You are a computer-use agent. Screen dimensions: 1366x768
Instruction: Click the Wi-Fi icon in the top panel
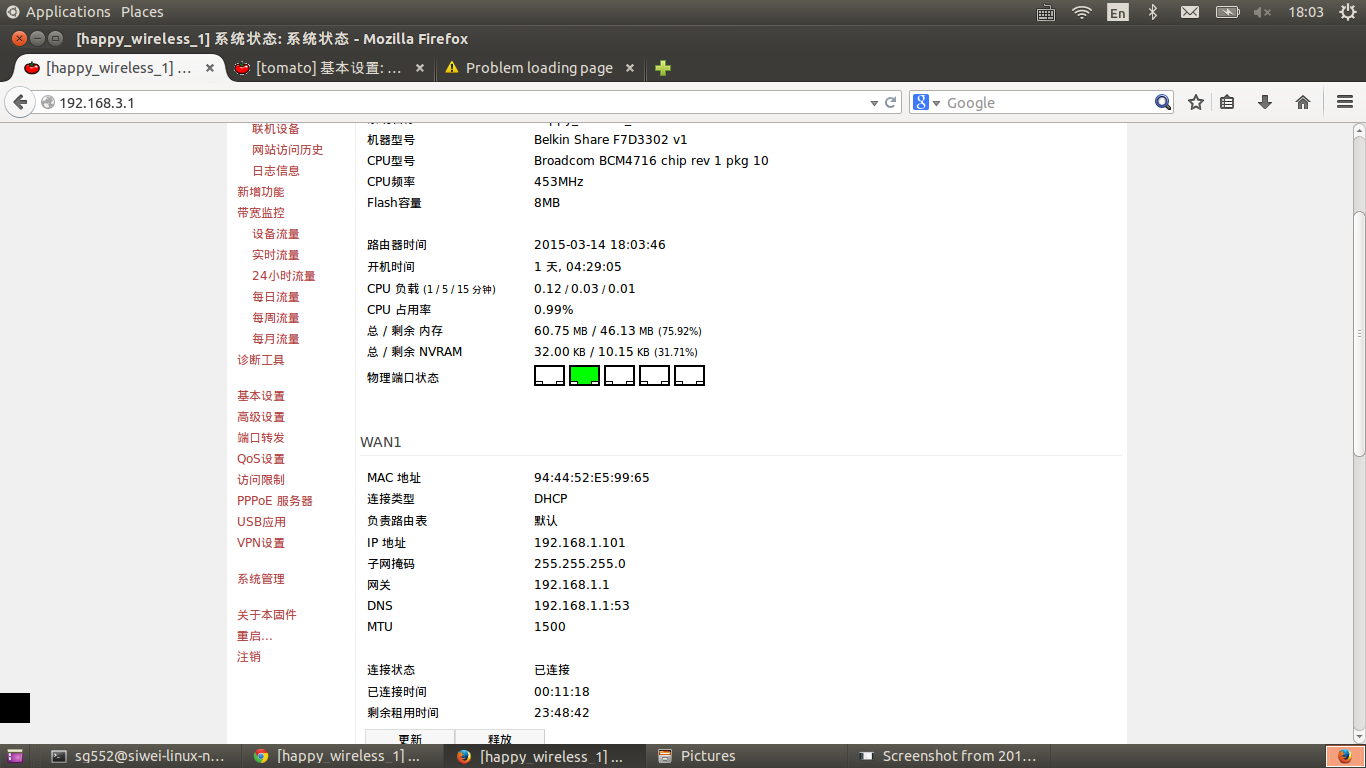click(x=1081, y=12)
